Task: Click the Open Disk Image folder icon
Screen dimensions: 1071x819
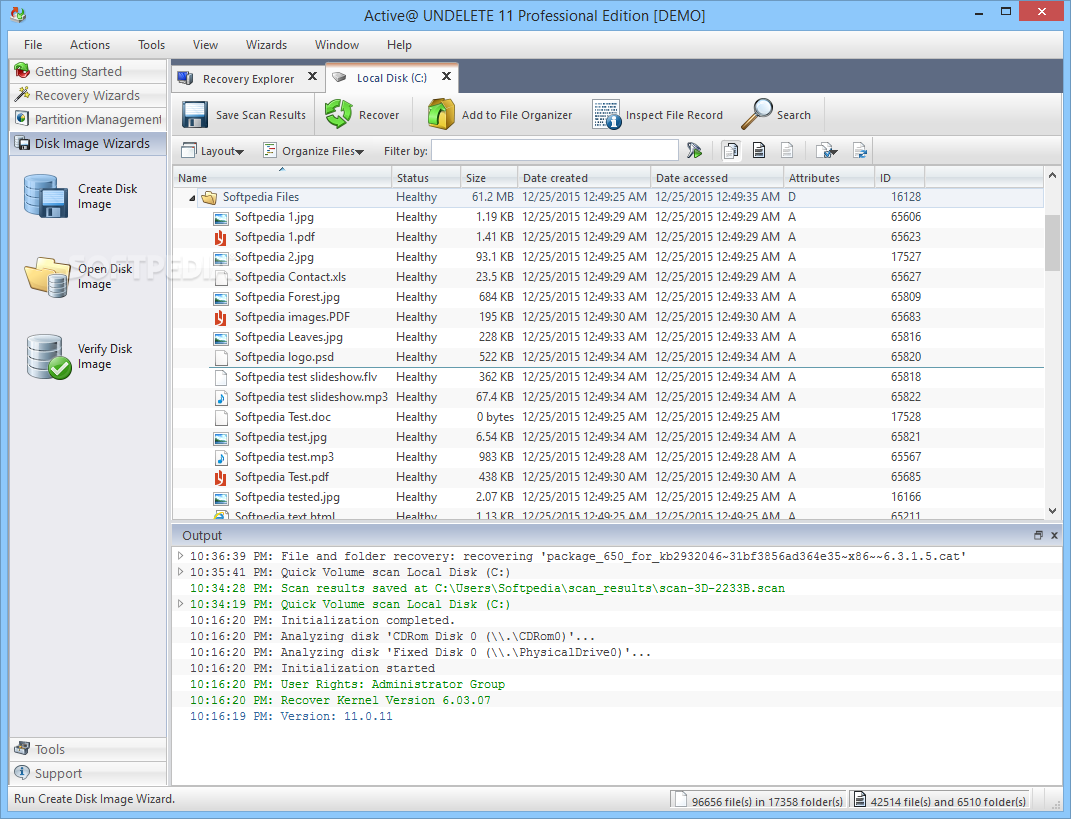Action: click(48, 276)
